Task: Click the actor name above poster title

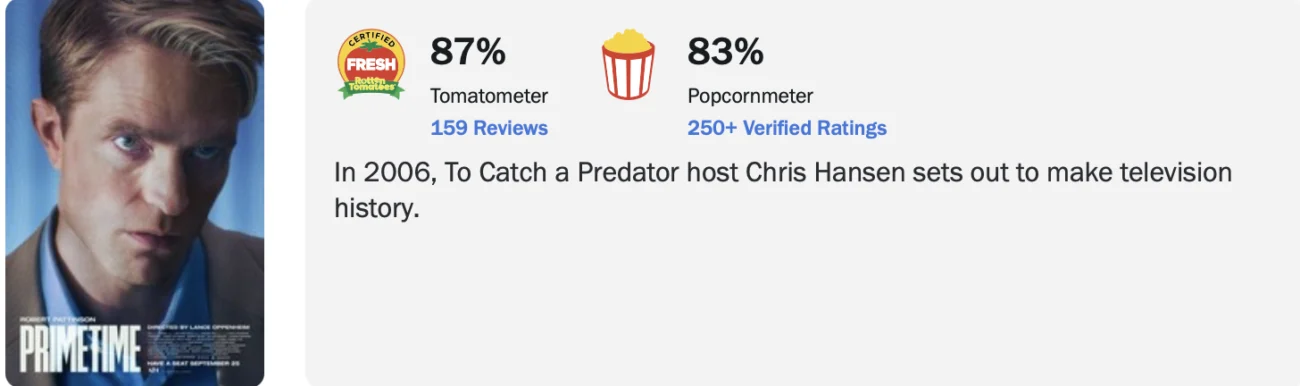Action: tap(58, 320)
